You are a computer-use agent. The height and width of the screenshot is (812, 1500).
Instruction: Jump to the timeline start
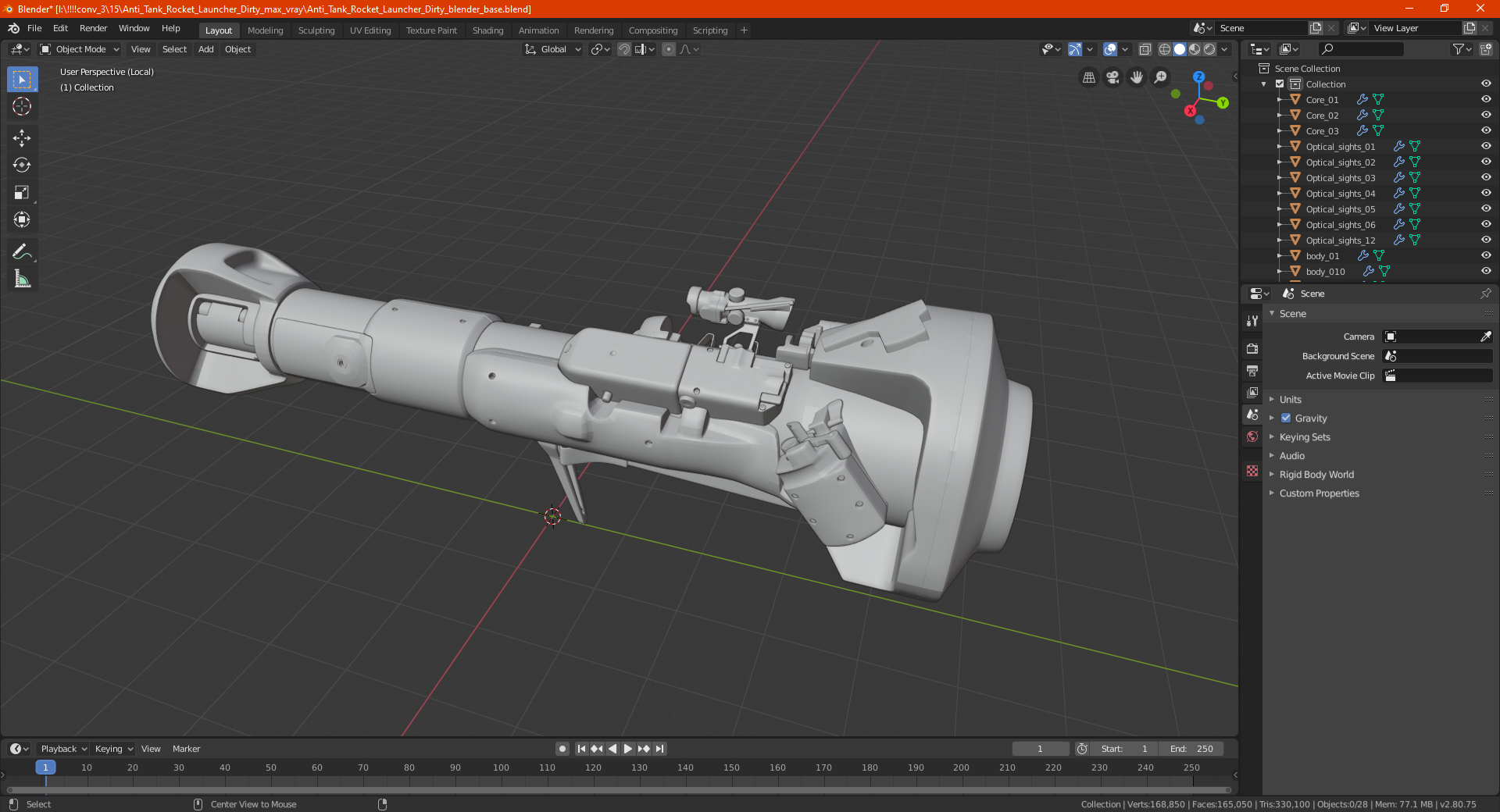click(x=581, y=749)
